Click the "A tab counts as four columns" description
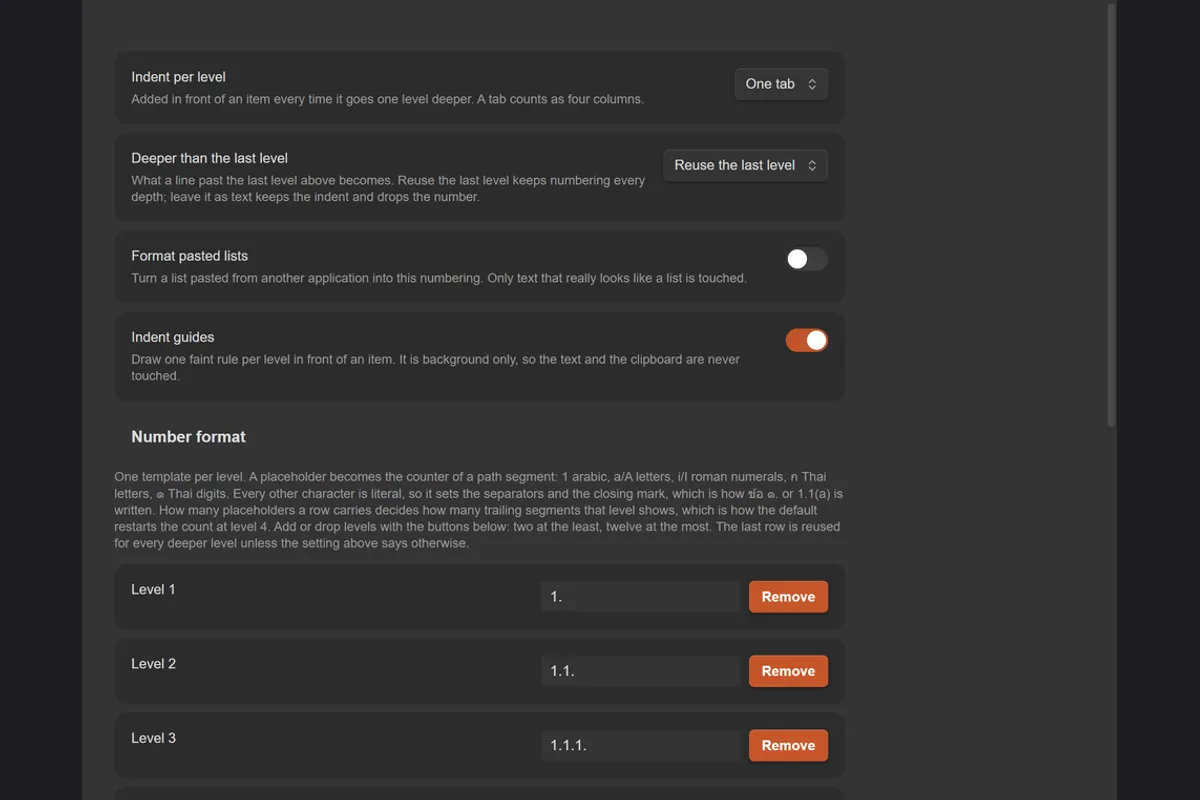 pyautogui.click(x=387, y=99)
